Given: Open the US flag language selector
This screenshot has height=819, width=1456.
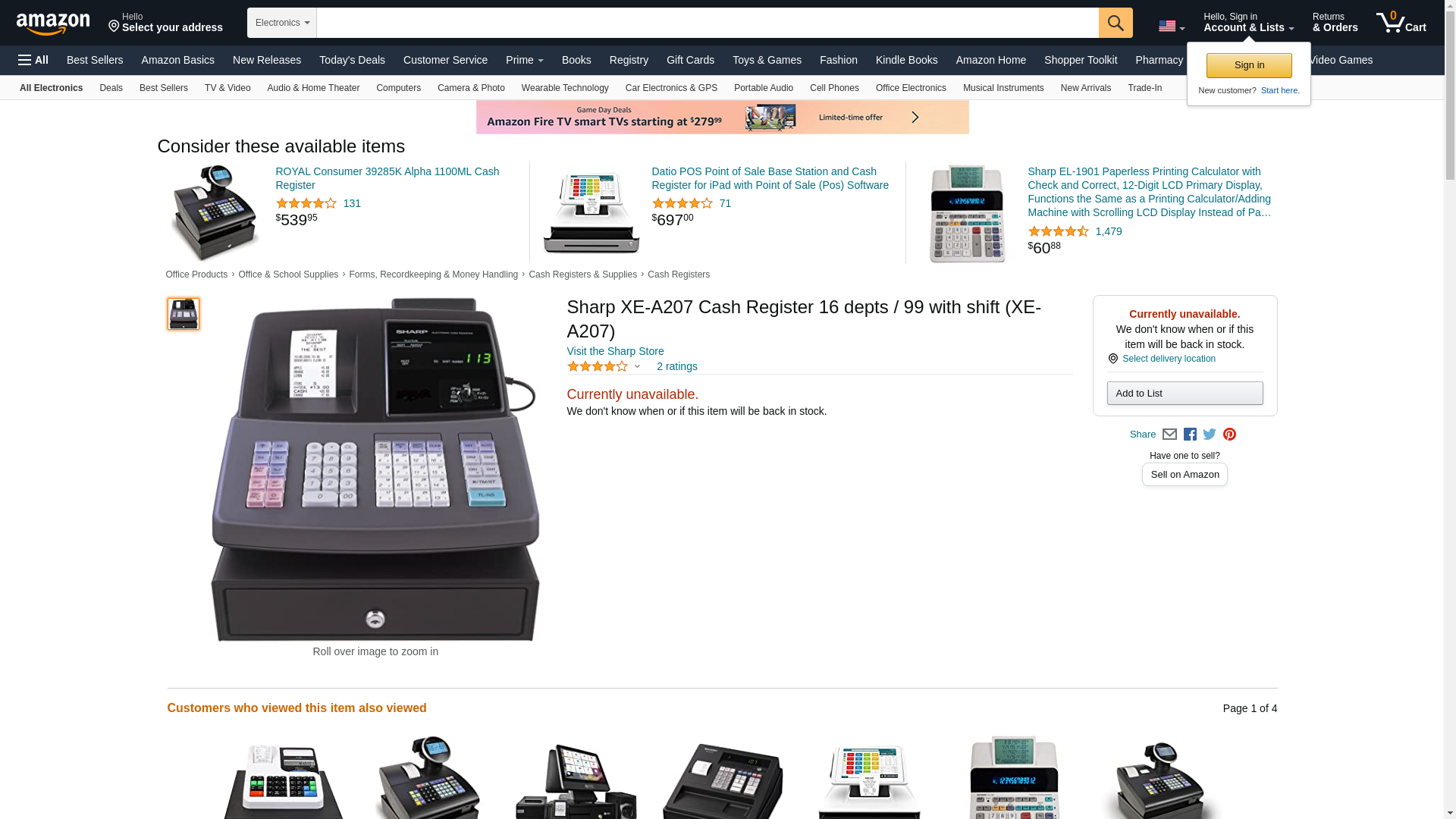Looking at the screenshot, I should [1171, 27].
